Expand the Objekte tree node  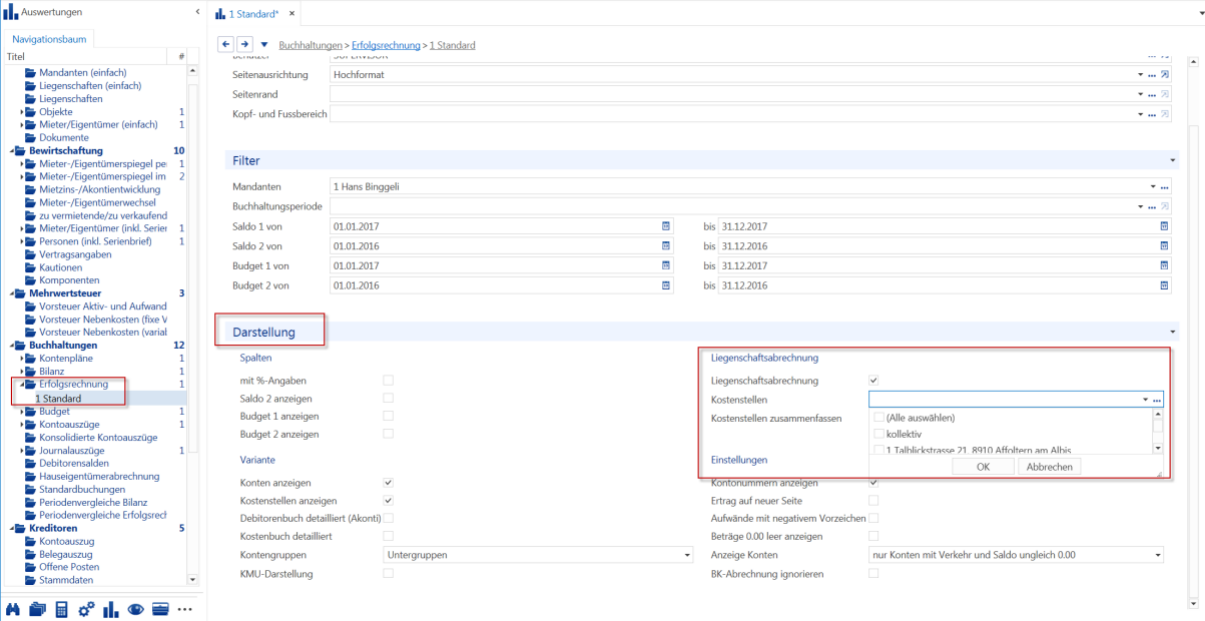coord(21,112)
